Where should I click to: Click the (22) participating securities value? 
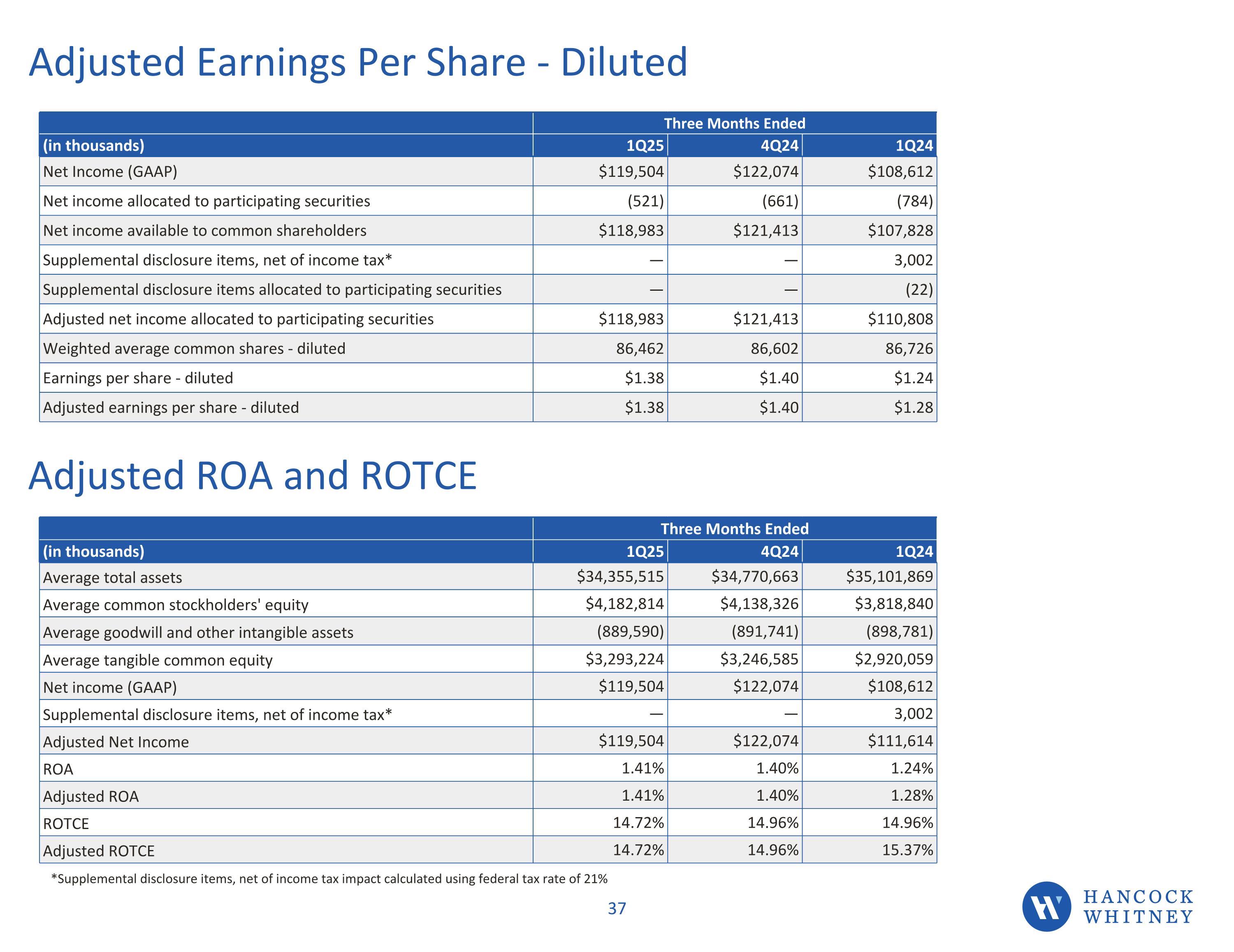[x=919, y=289]
